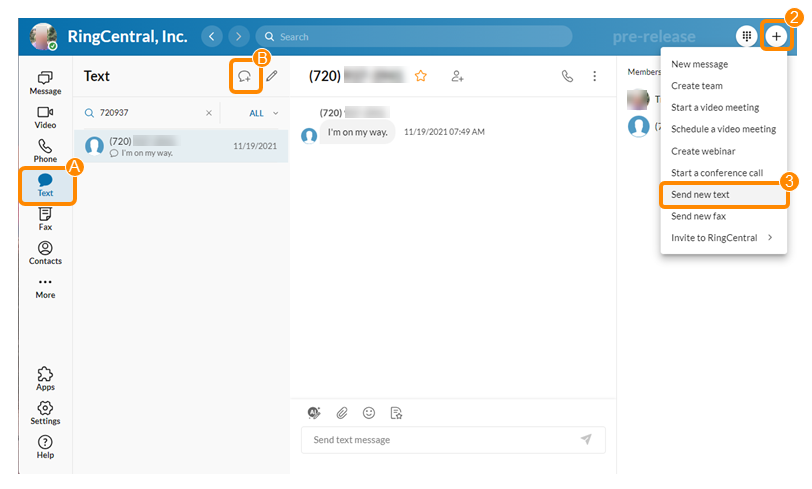Attach a file using paperclip icon

pos(341,412)
